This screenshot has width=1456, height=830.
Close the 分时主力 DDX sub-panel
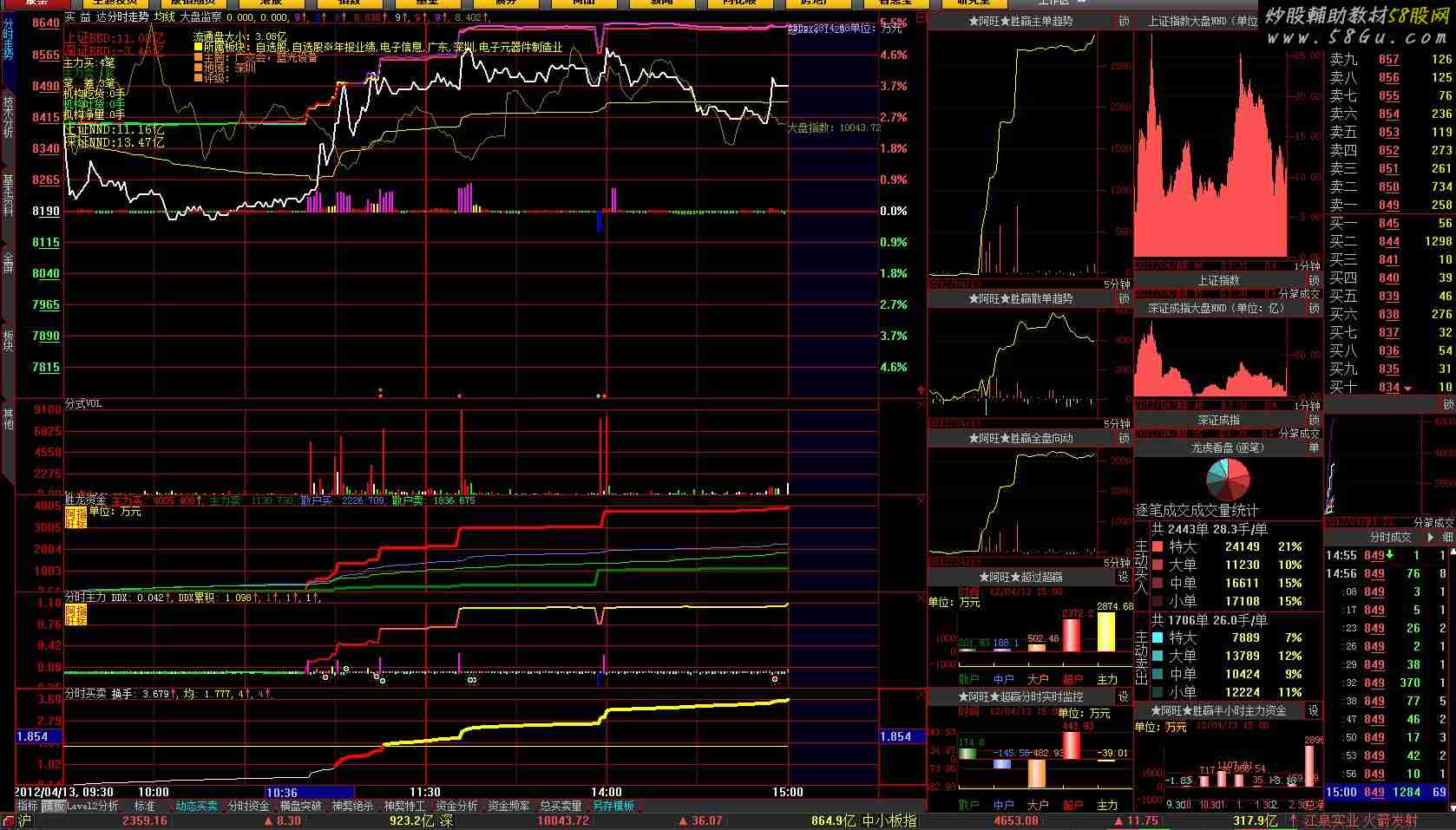pos(920,598)
